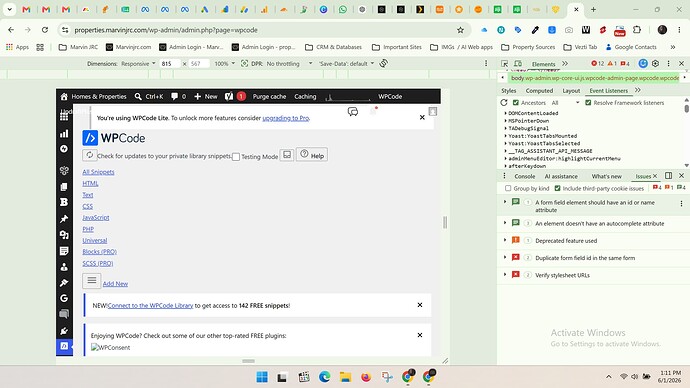Expand the DOMContentLoaded listener
Image resolution: width=690 pixels, height=388 pixels.
[506, 113]
